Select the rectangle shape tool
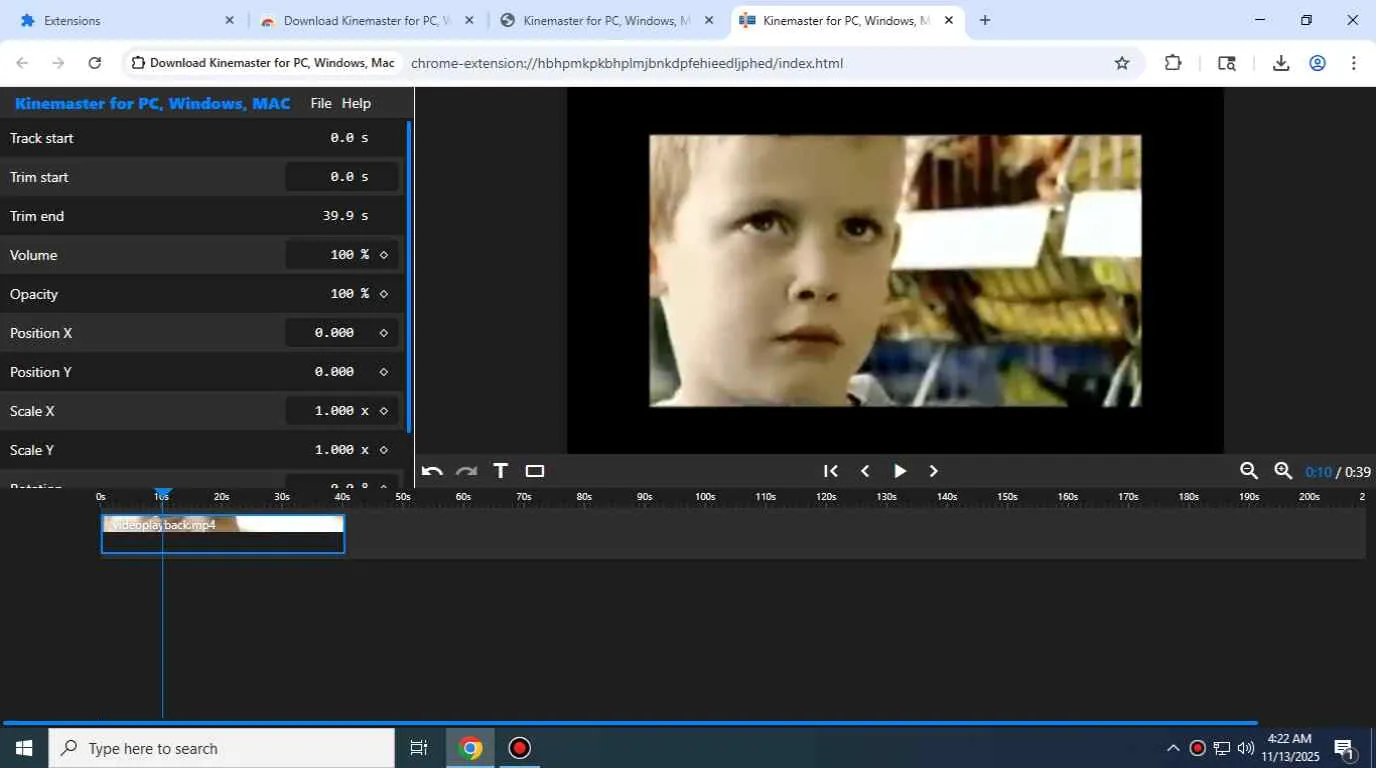Image resolution: width=1376 pixels, height=768 pixels. coord(535,471)
